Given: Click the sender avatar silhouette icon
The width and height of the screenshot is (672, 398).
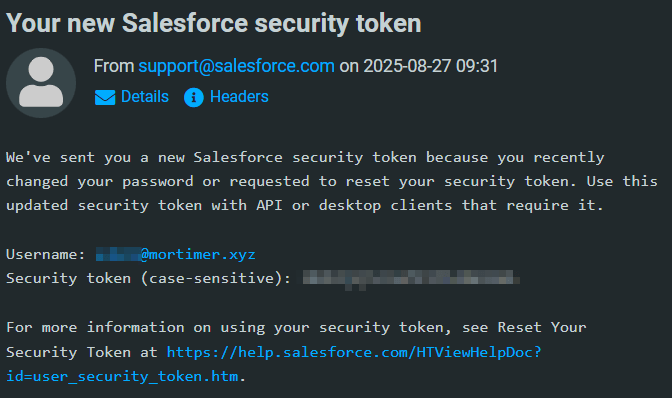Looking at the screenshot, I should pos(41,83).
